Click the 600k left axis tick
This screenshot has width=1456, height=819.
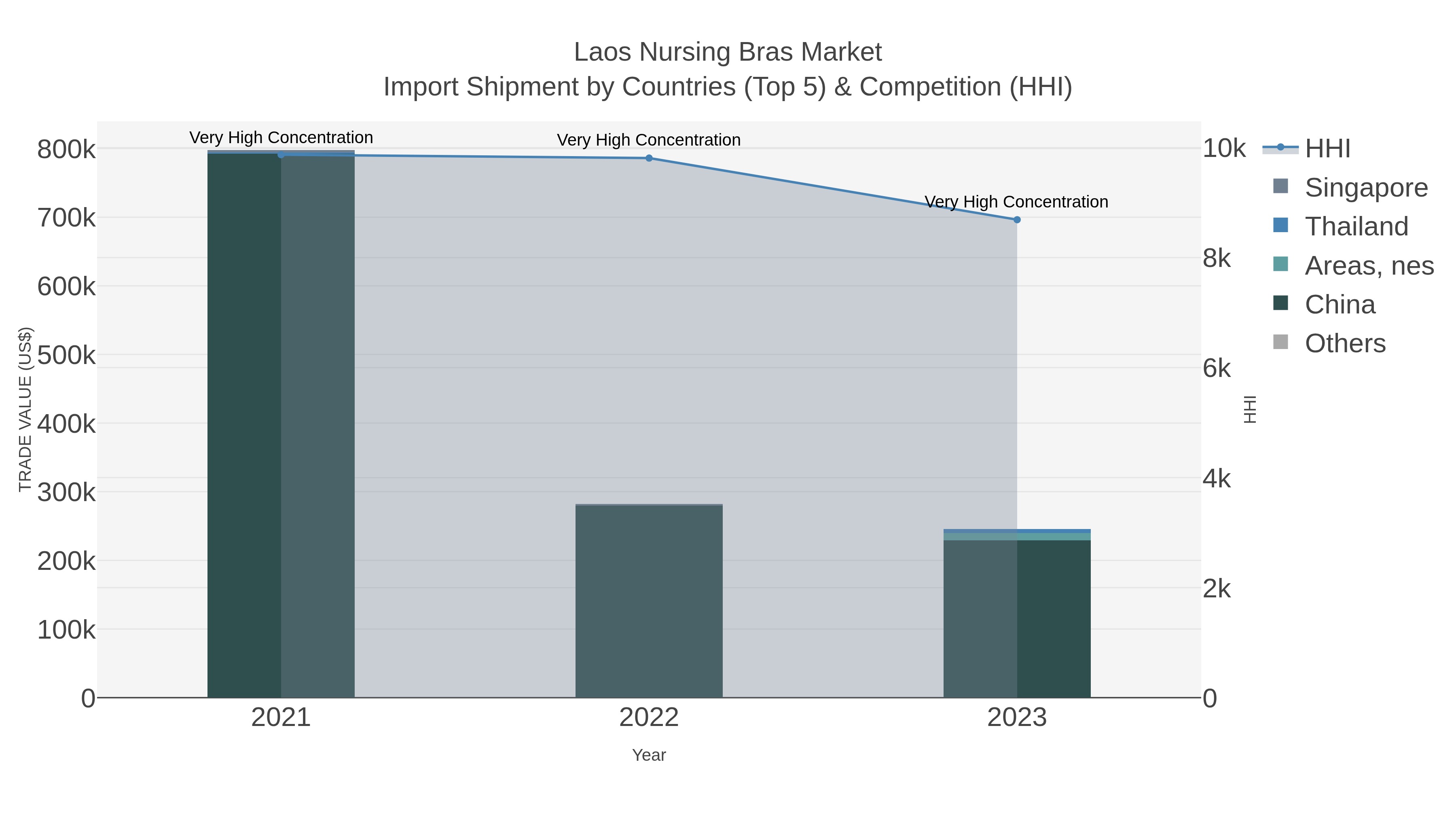click(x=66, y=287)
